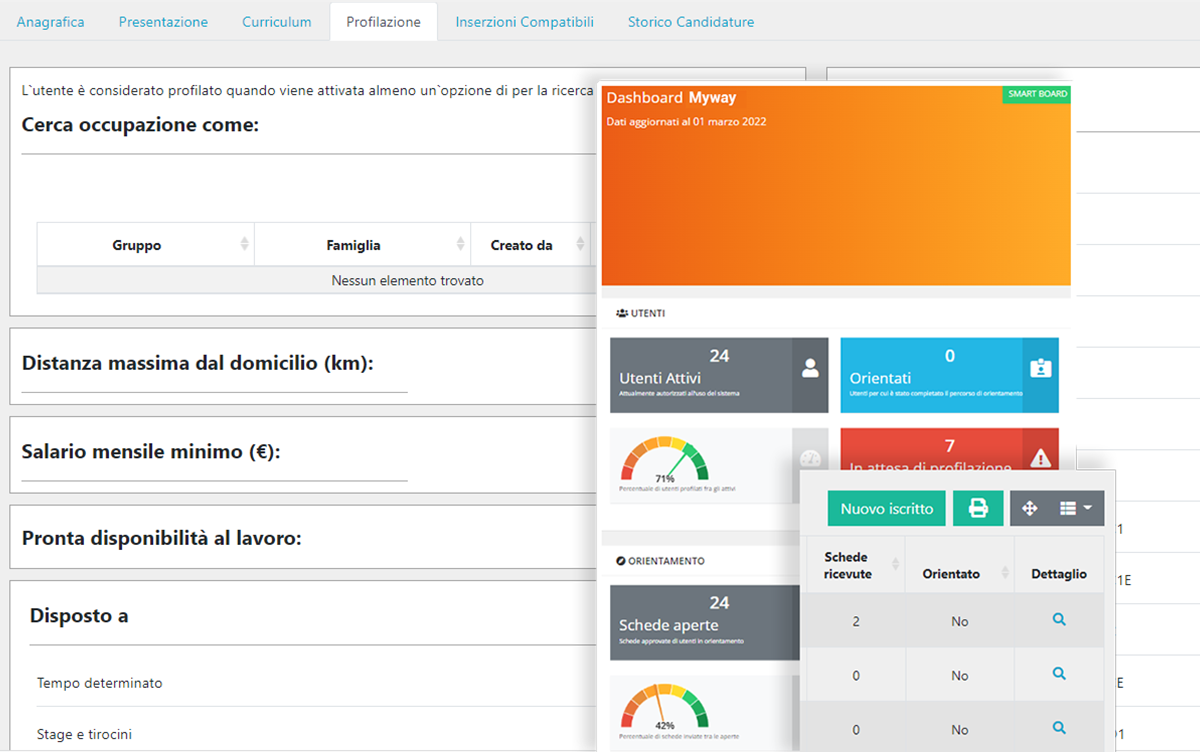Sort table by Gruppo column

click(x=137, y=245)
